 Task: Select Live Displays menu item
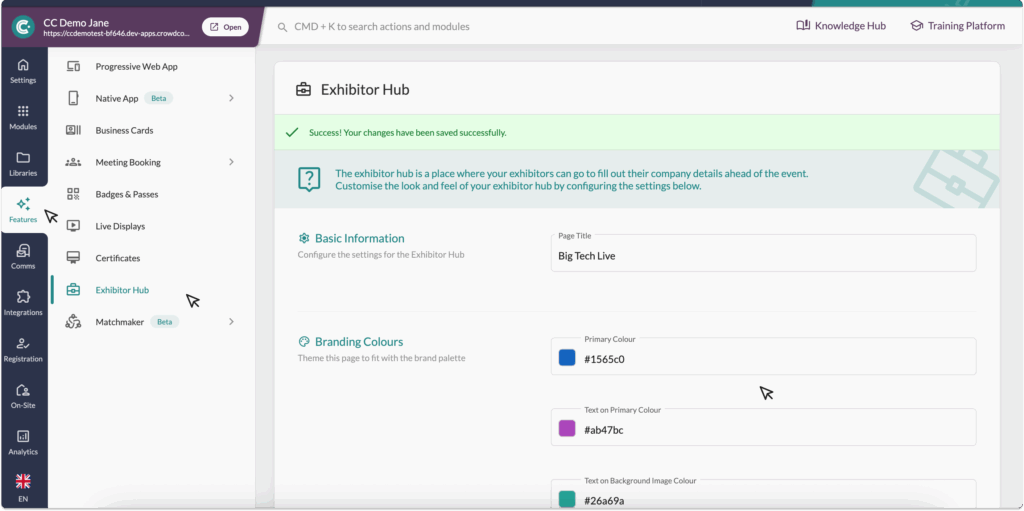(120, 226)
